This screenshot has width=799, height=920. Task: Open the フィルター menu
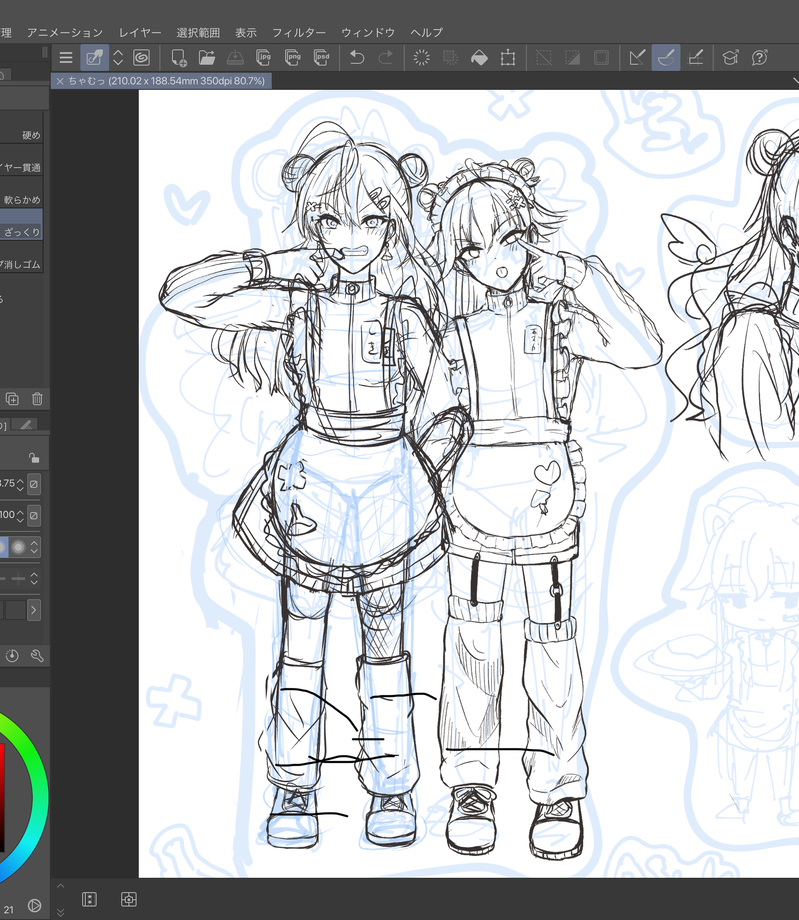click(299, 33)
